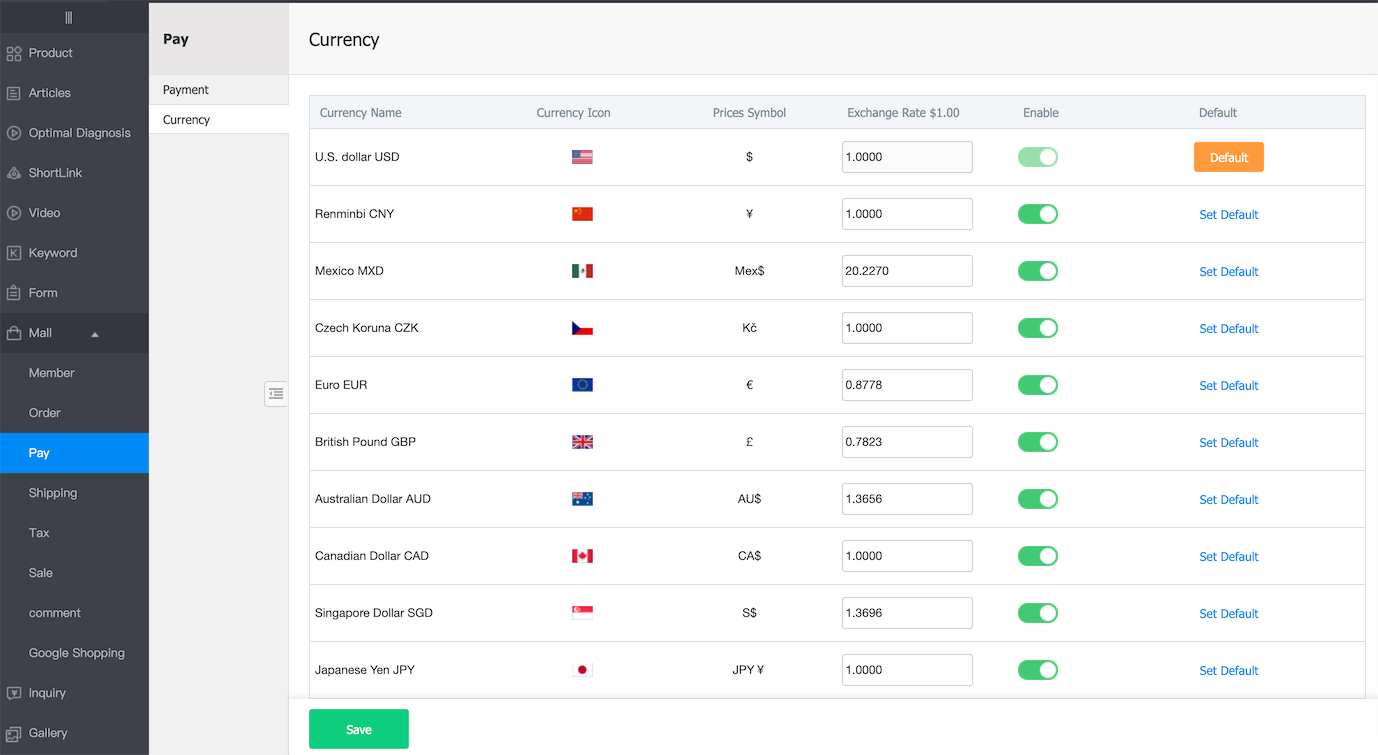Screen dimensions: 1378x755
Task: Click the Product icon in sidebar
Action: pyautogui.click(x=14, y=53)
